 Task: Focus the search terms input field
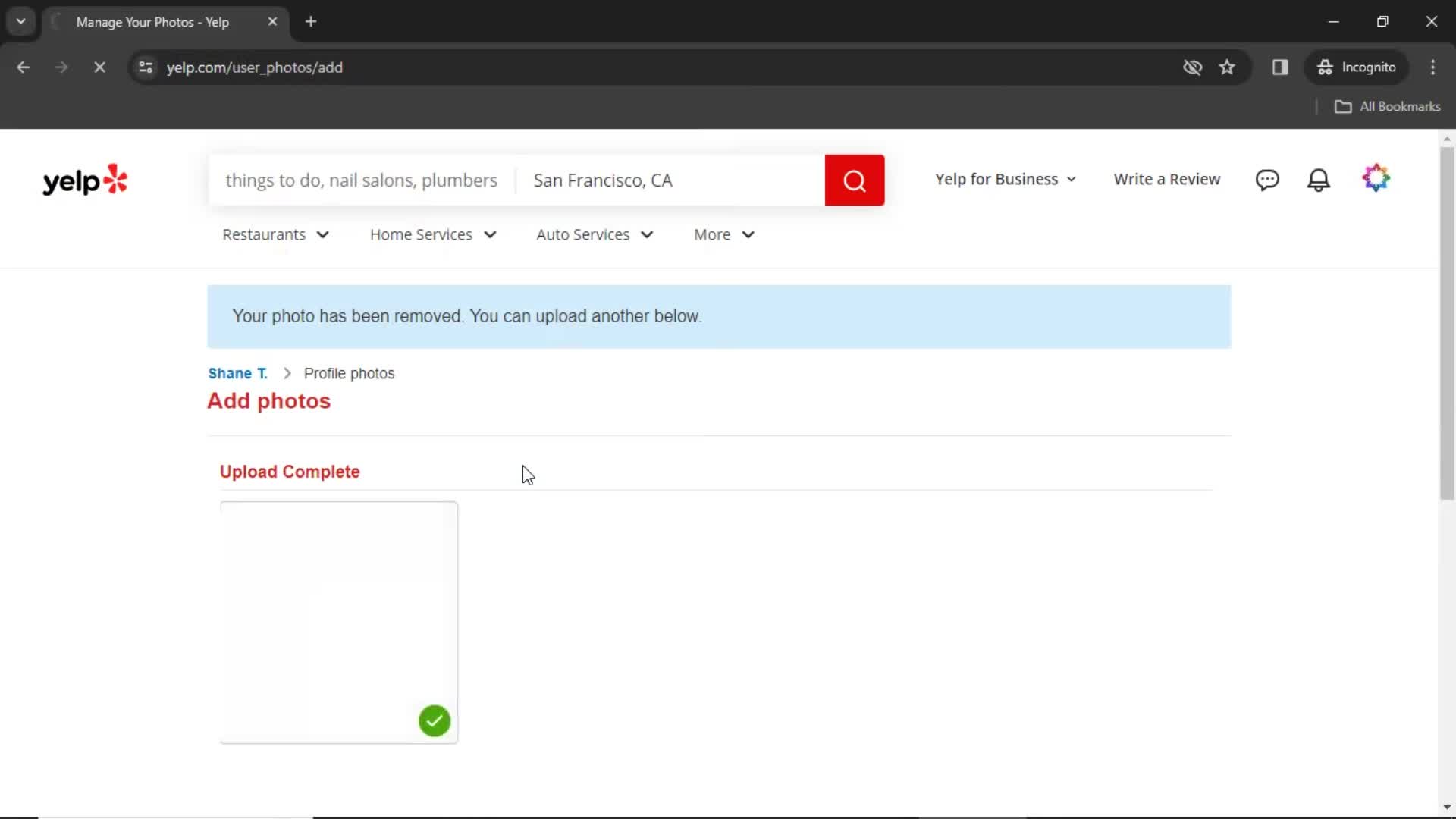pos(362,180)
